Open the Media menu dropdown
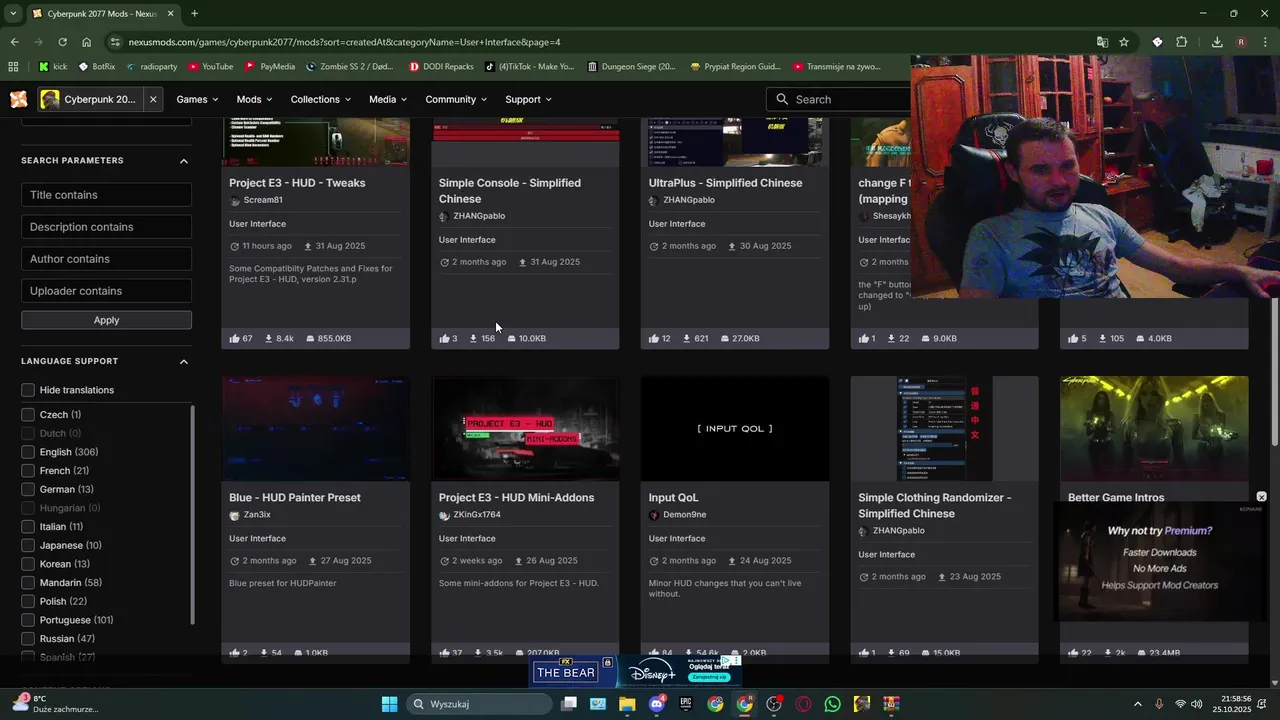 [x=388, y=99]
